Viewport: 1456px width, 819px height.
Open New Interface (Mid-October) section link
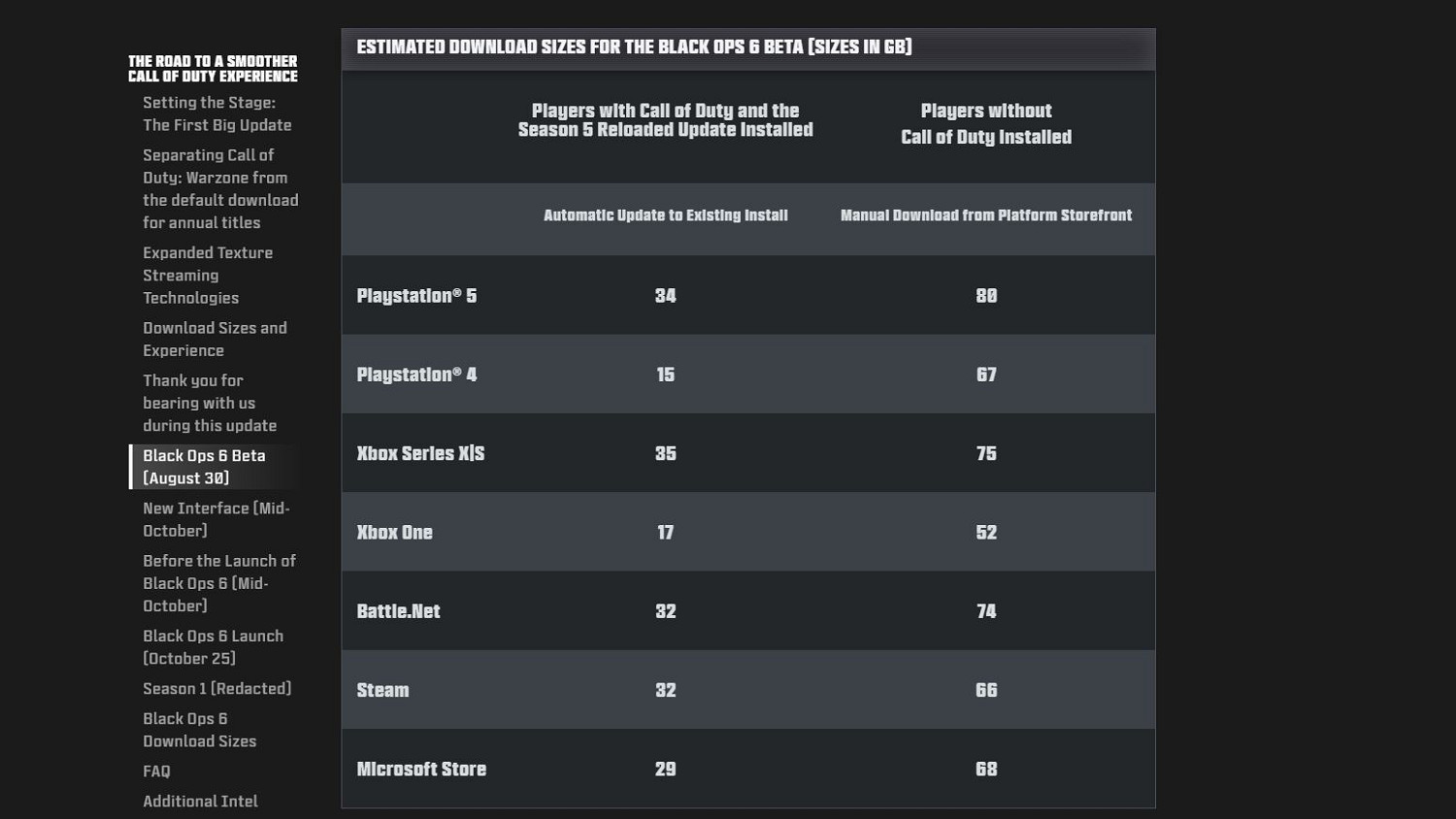[215, 519]
